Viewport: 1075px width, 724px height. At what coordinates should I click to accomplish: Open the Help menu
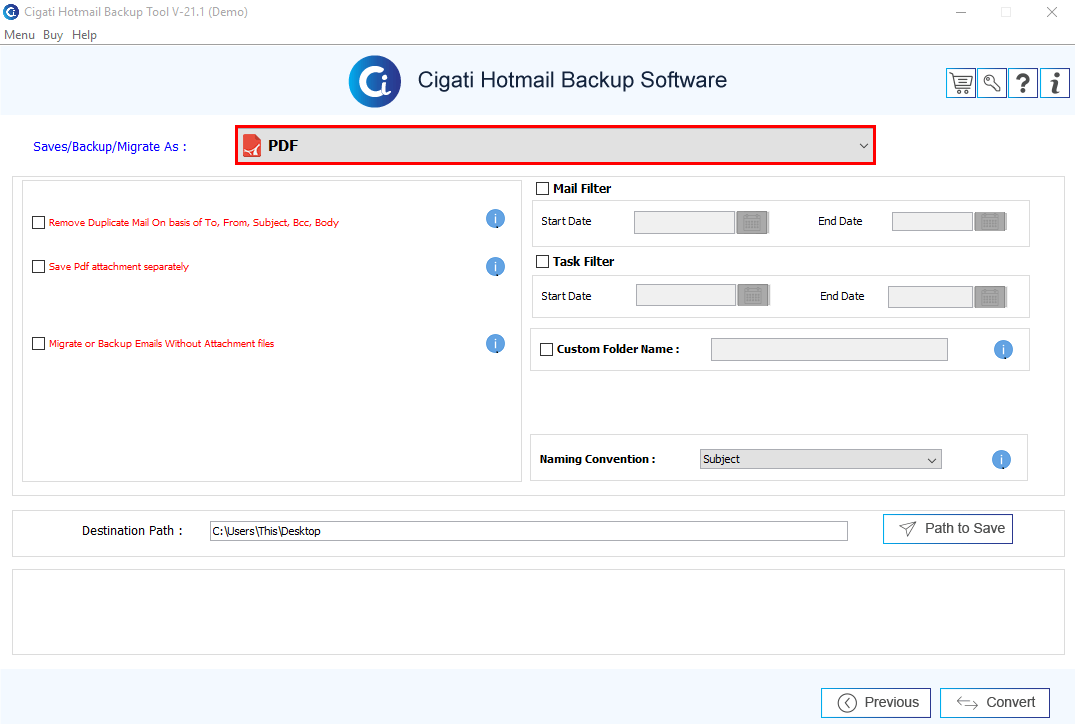click(x=84, y=35)
